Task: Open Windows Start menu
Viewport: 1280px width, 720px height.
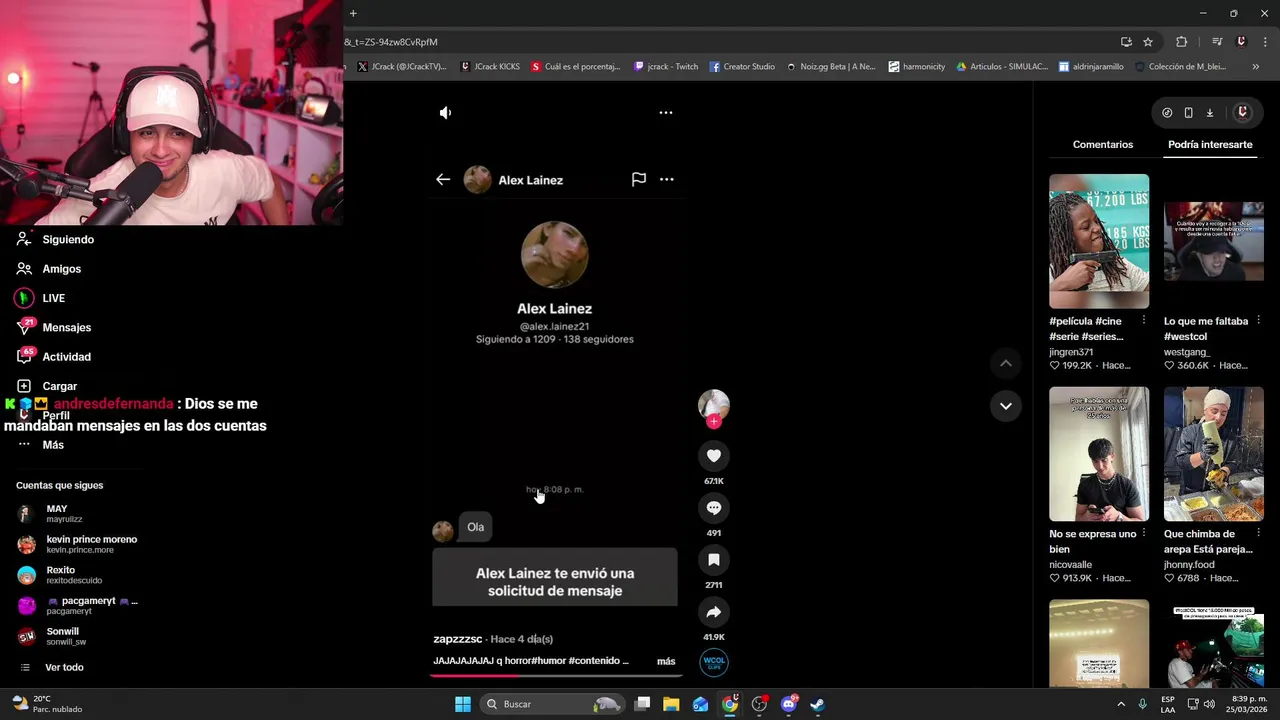Action: [463, 704]
